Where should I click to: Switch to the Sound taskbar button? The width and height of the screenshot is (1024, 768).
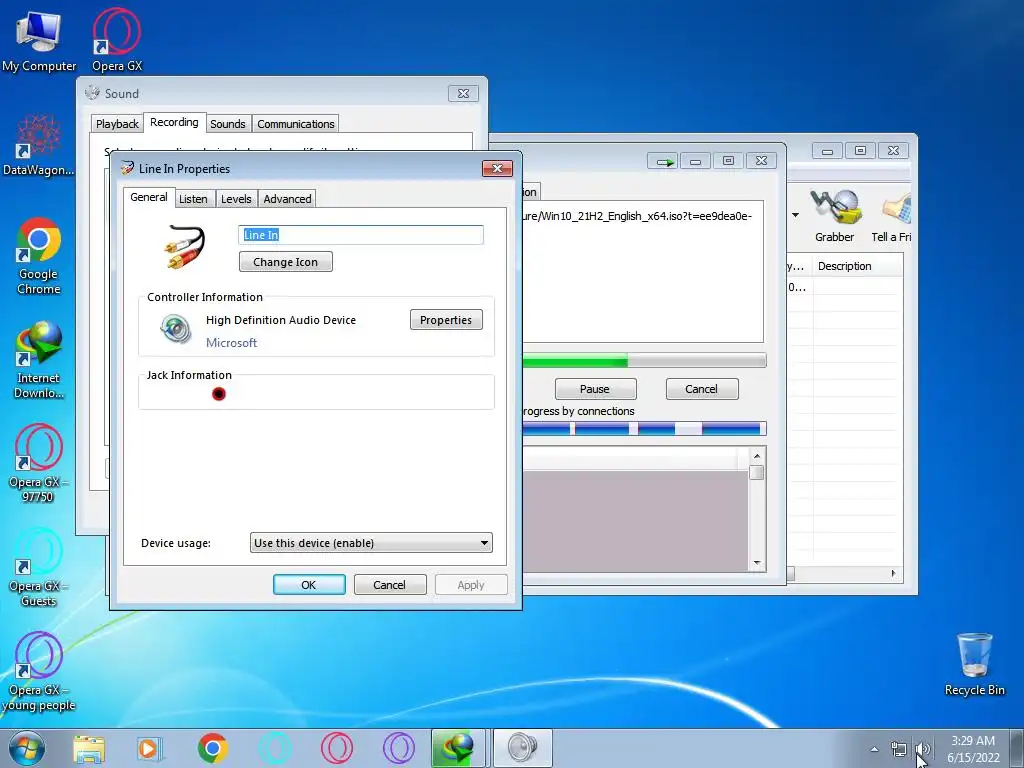tap(522, 748)
